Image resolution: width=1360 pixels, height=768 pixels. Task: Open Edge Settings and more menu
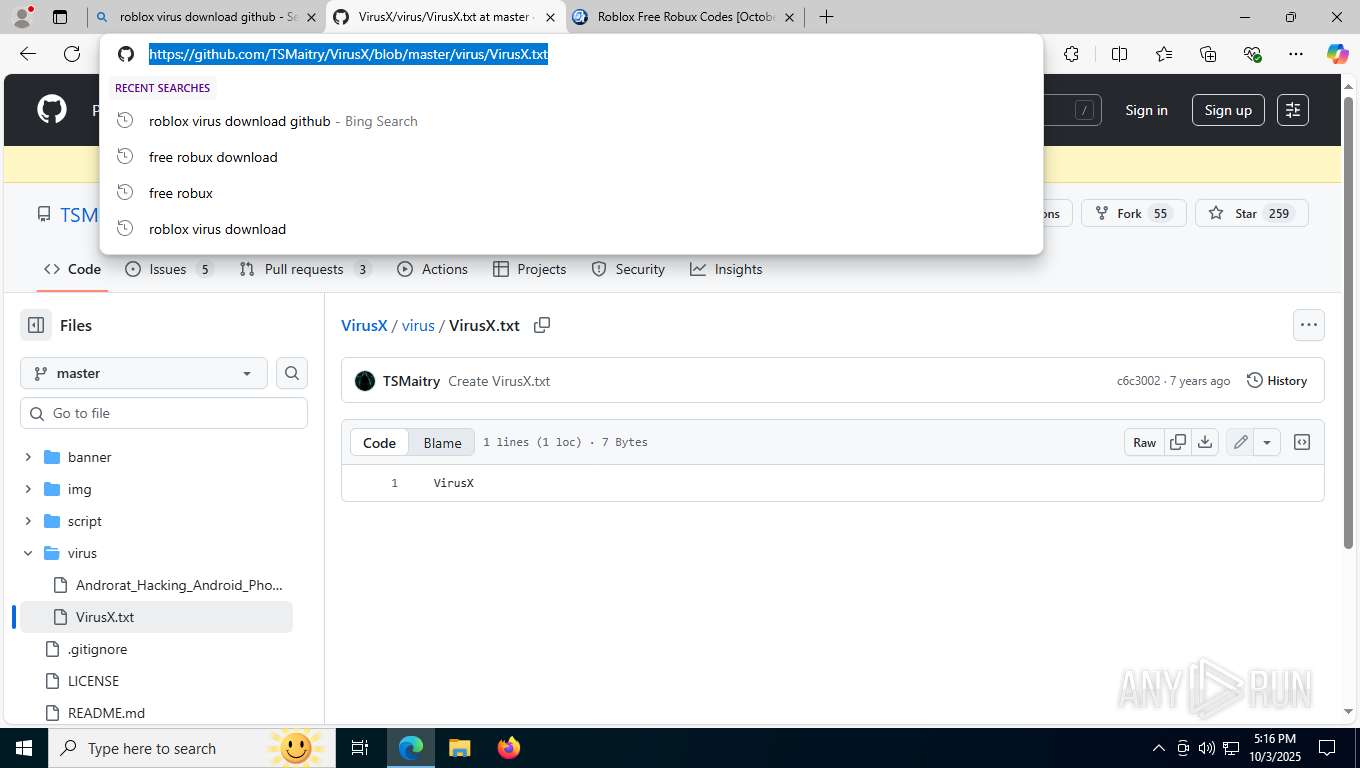click(1296, 54)
